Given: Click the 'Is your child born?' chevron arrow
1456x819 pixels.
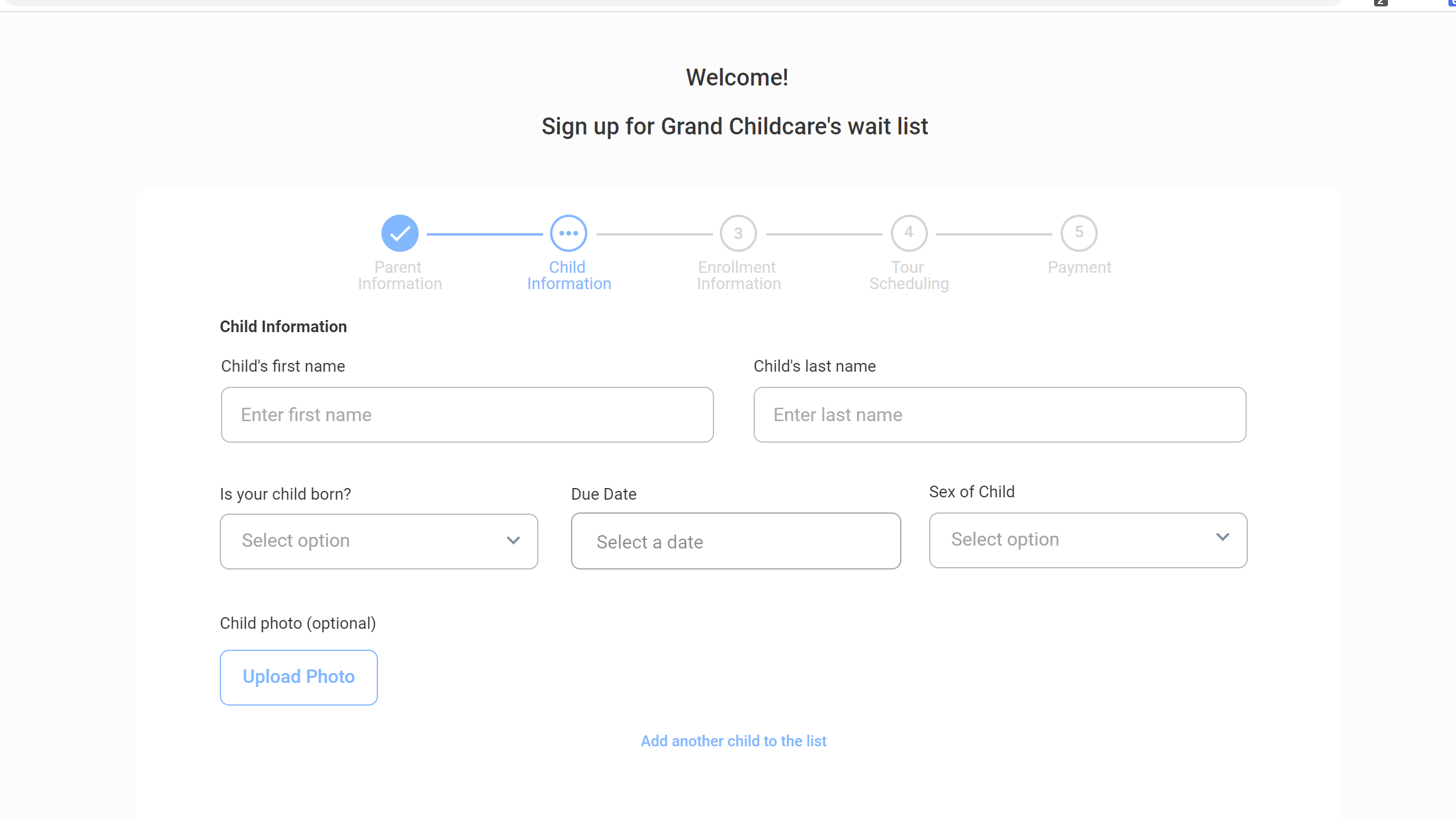Looking at the screenshot, I should [x=513, y=540].
